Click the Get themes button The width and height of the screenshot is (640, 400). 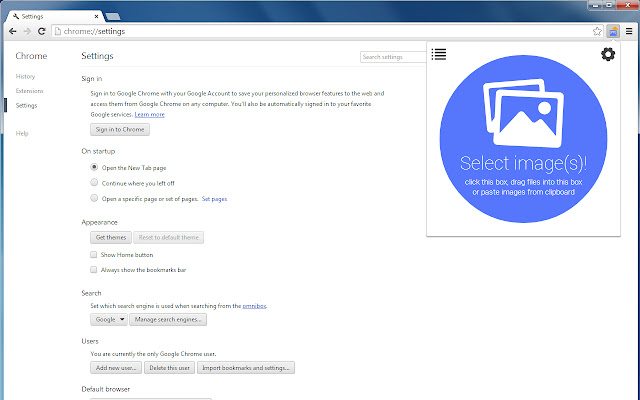(111, 238)
